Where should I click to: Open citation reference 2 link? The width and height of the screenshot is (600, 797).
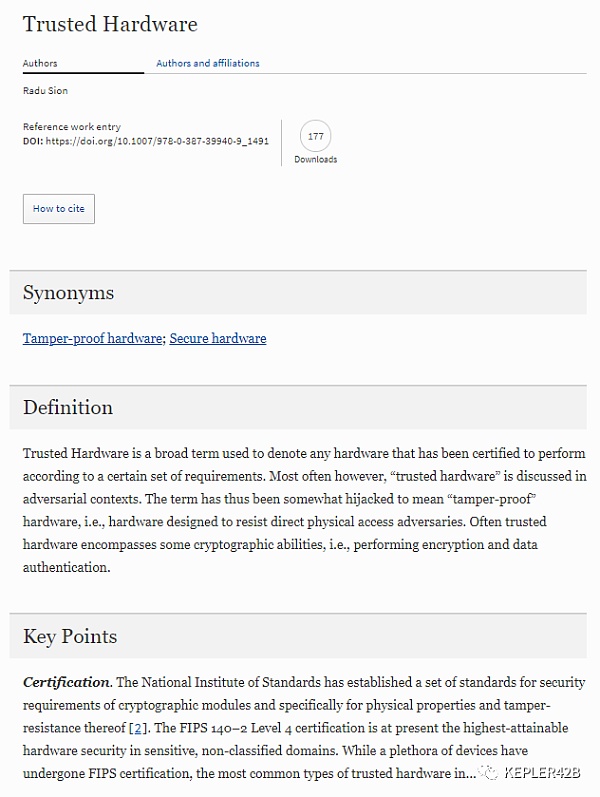coord(137,727)
